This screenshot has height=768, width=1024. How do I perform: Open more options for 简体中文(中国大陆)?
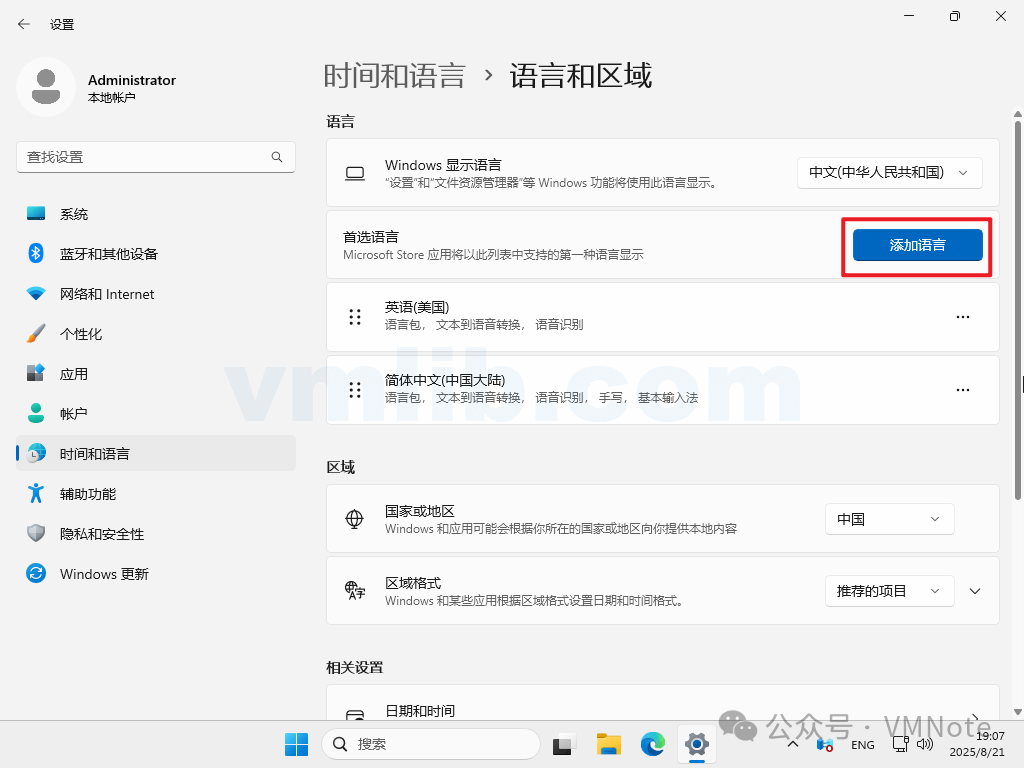pos(963,390)
